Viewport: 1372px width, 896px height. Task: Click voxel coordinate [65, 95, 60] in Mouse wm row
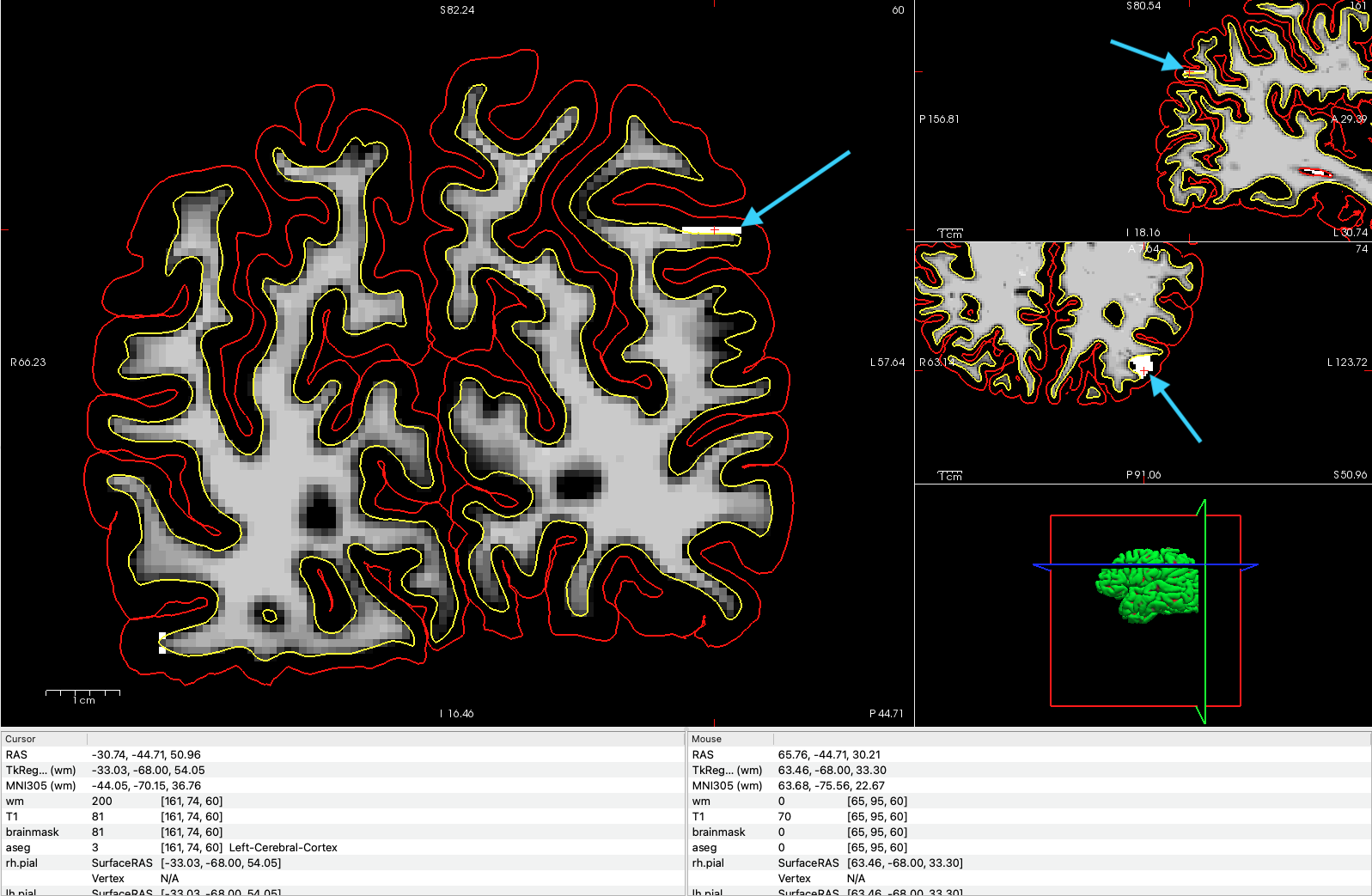tap(877, 802)
